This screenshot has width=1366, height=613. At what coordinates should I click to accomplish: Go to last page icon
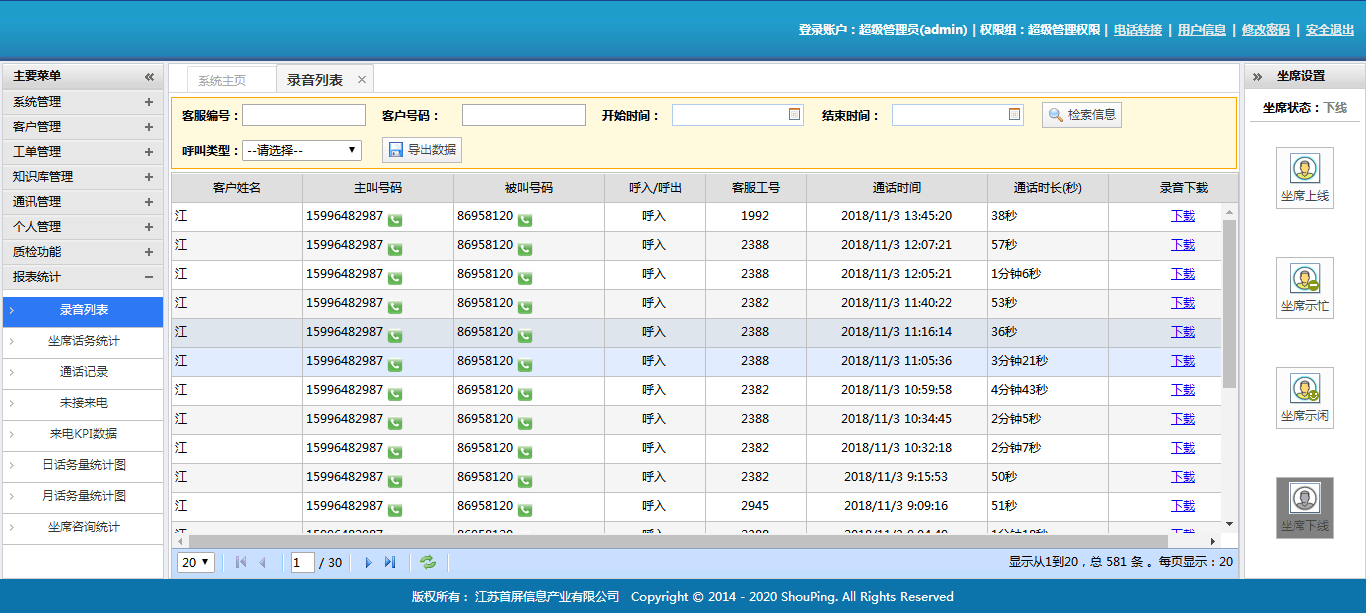[390, 562]
